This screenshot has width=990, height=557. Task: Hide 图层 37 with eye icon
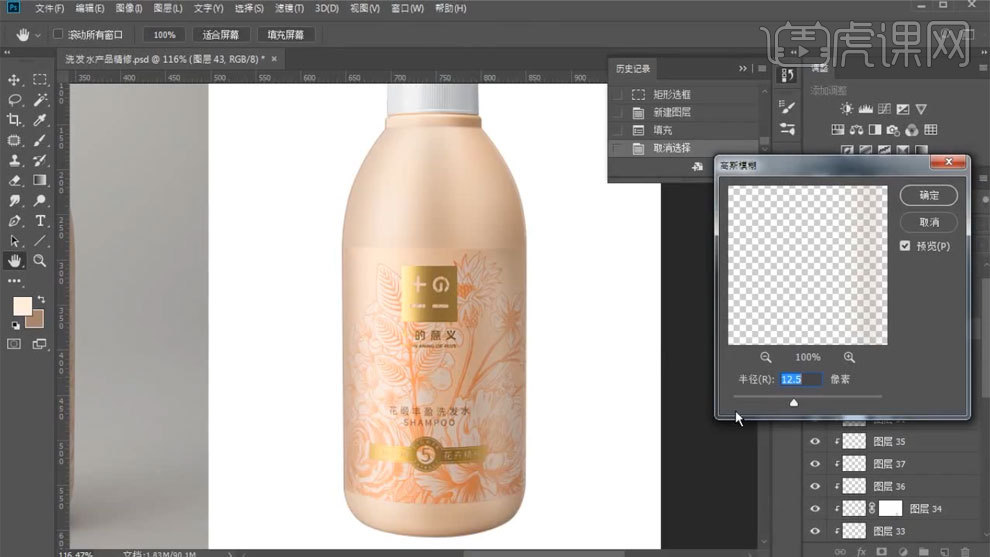point(815,464)
